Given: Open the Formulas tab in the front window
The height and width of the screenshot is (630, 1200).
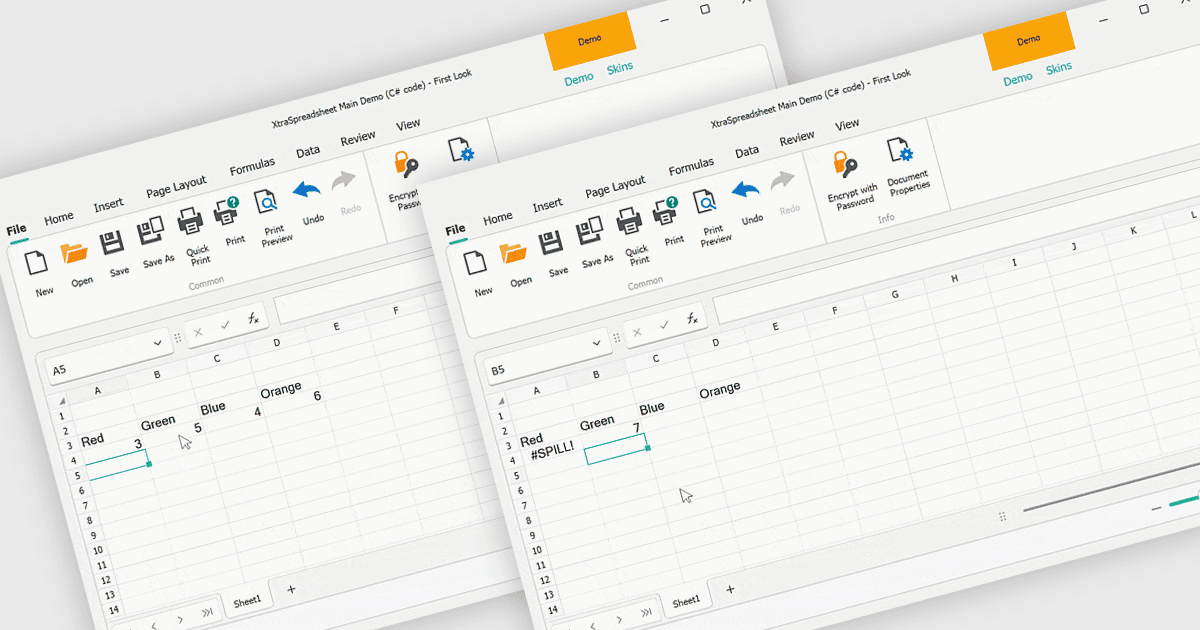Looking at the screenshot, I should (691, 166).
